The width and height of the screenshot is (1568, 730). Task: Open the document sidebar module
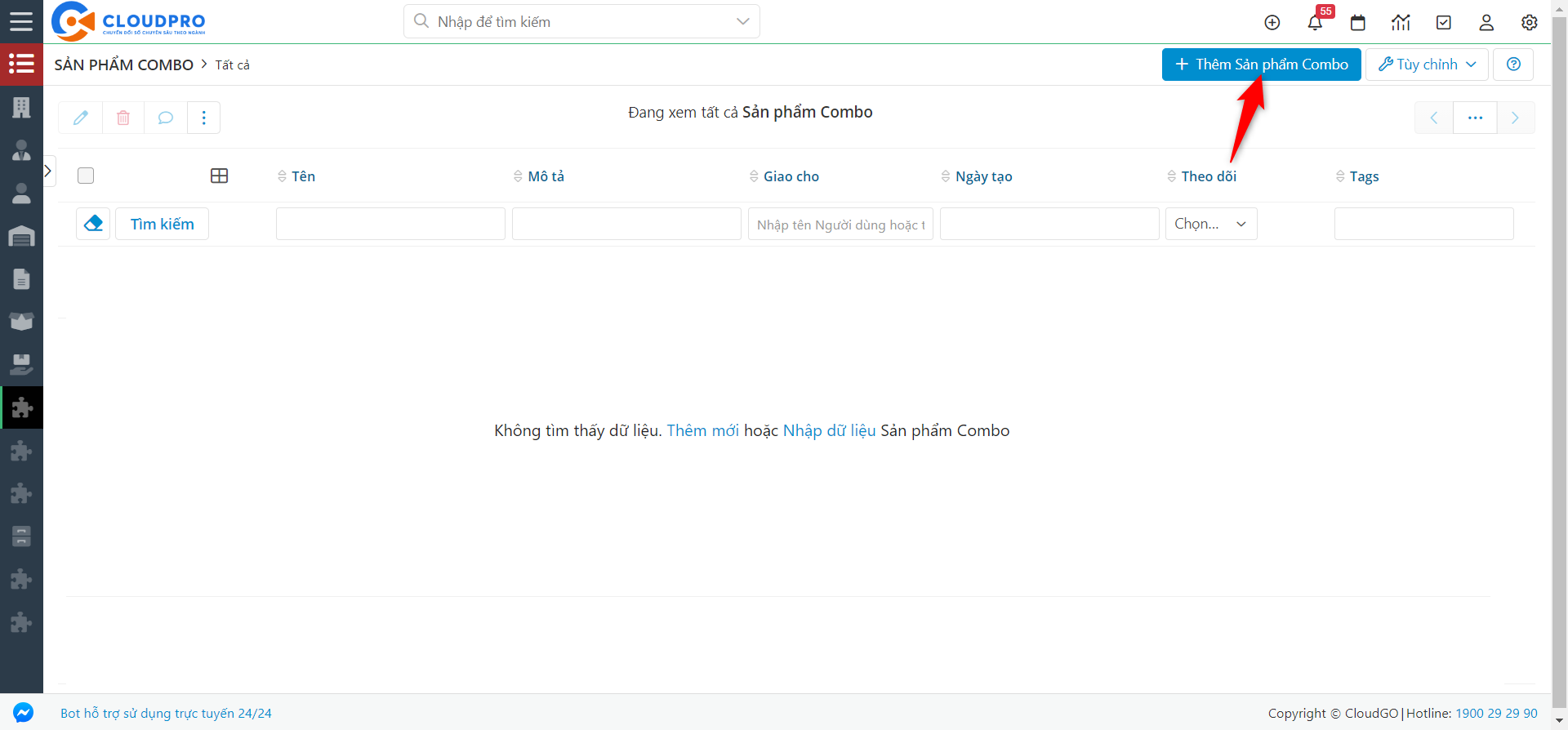coord(21,278)
